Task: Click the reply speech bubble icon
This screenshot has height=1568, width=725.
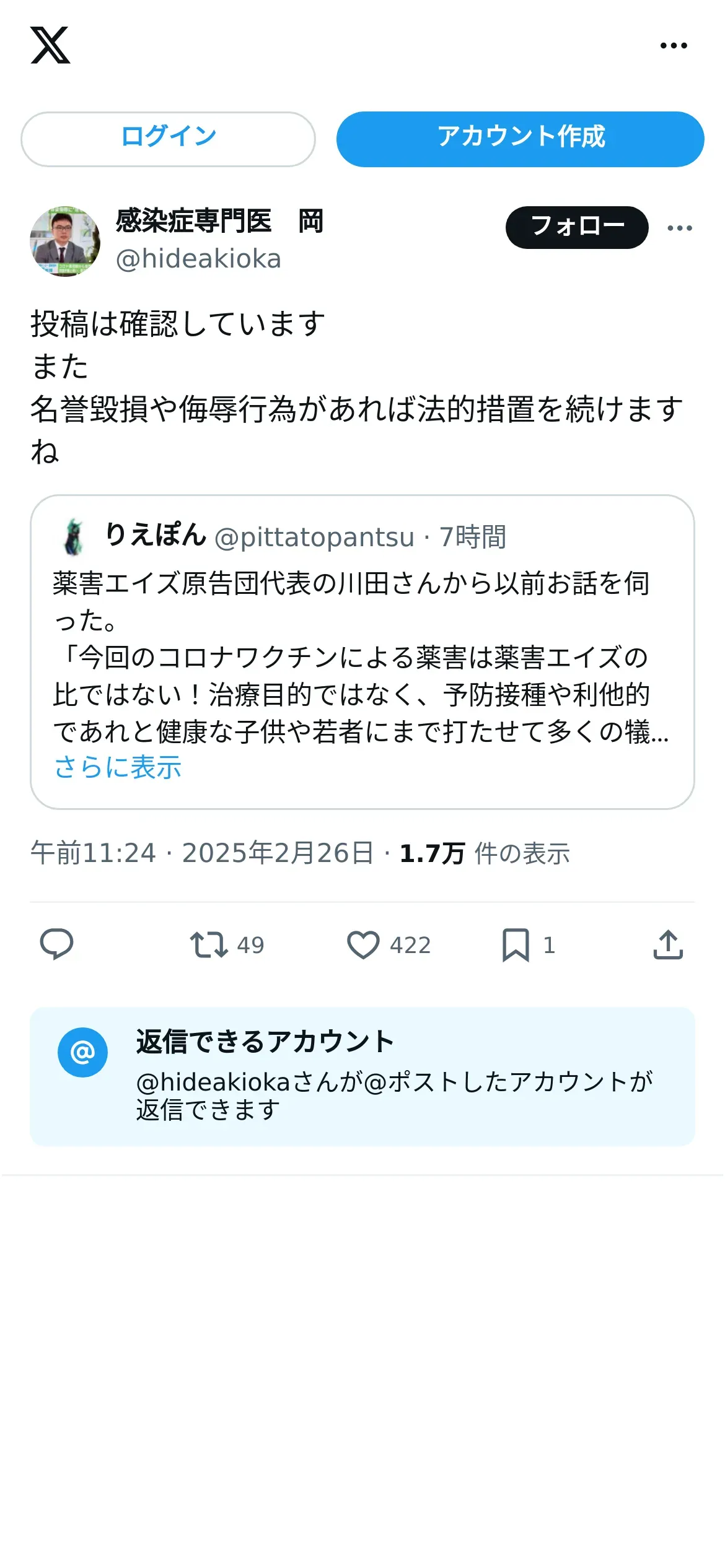Action: point(56,944)
